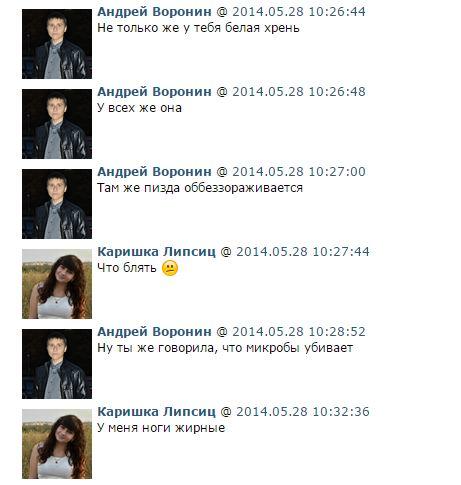Click name Андрей Воронин on 10:26:44 message

click(154, 12)
